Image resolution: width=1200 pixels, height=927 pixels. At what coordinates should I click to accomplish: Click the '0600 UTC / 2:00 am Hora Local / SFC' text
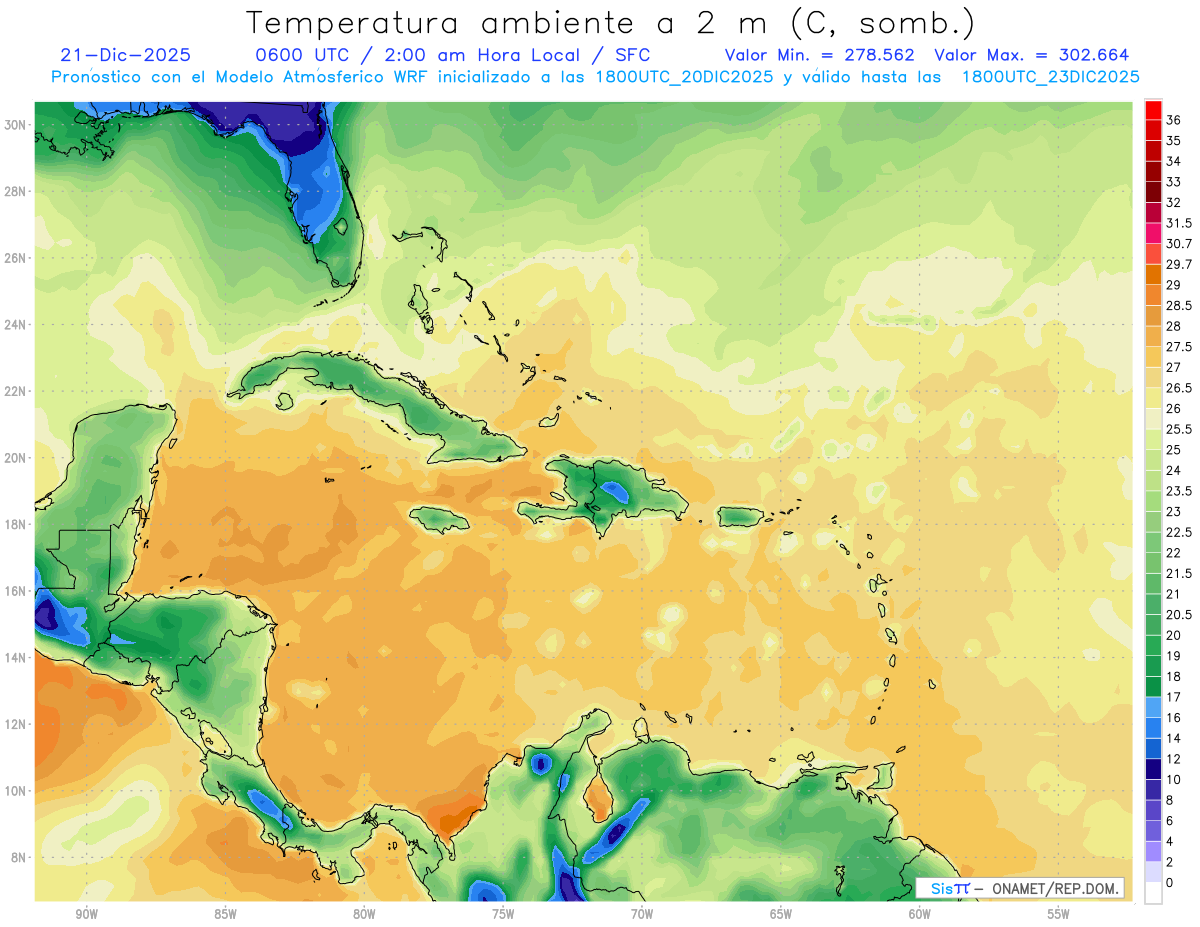pos(453,55)
